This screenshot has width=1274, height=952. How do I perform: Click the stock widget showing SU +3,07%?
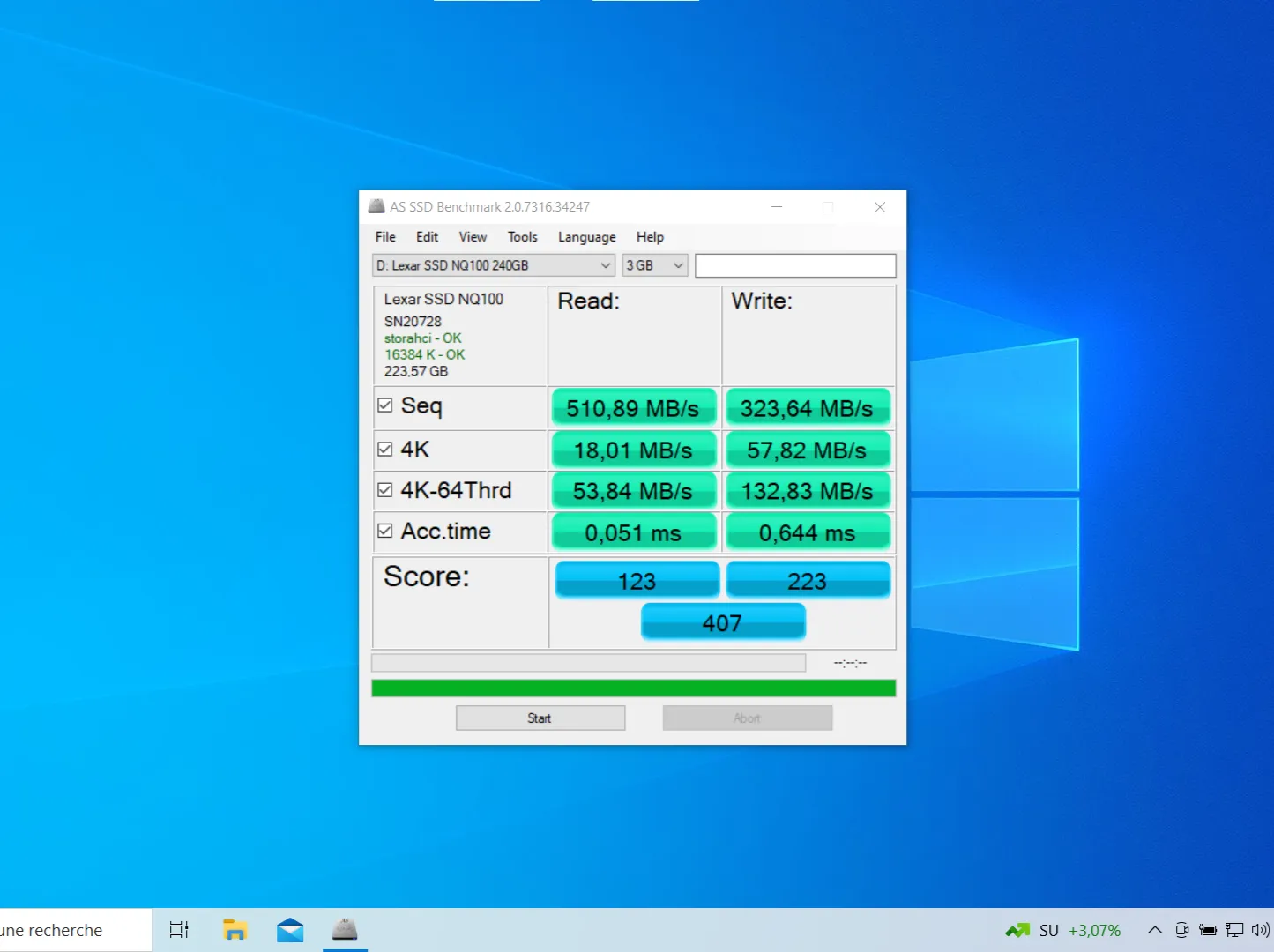coord(1063,930)
